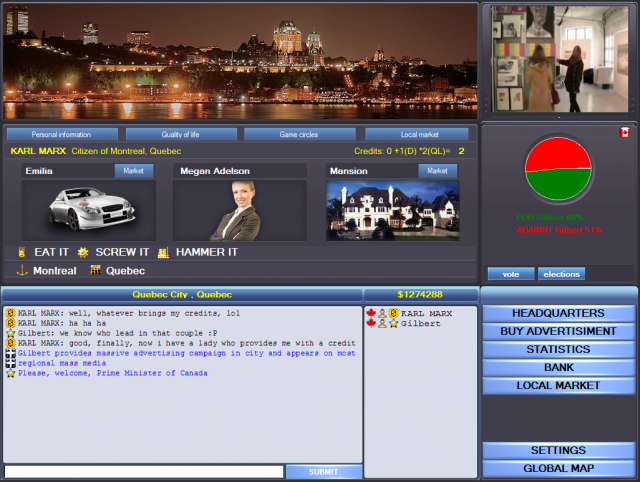Click the Quebec building icon

[96, 270]
